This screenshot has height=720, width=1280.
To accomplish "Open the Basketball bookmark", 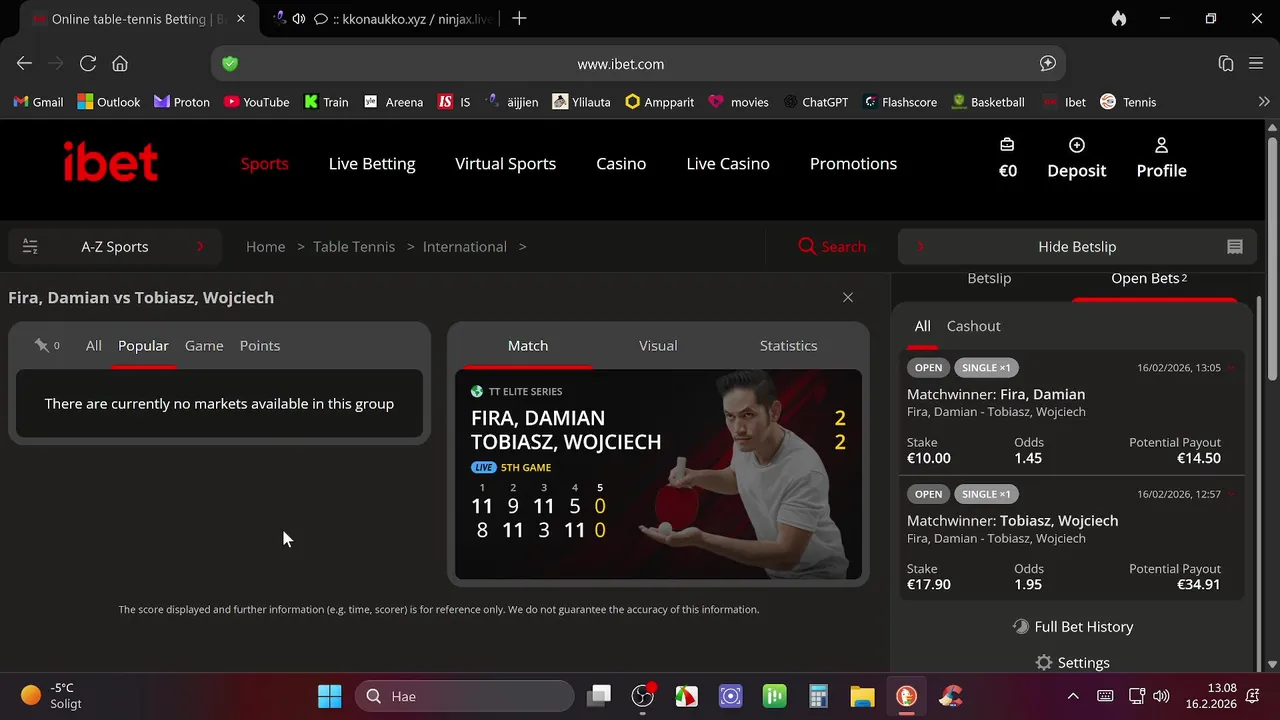I will point(988,101).
